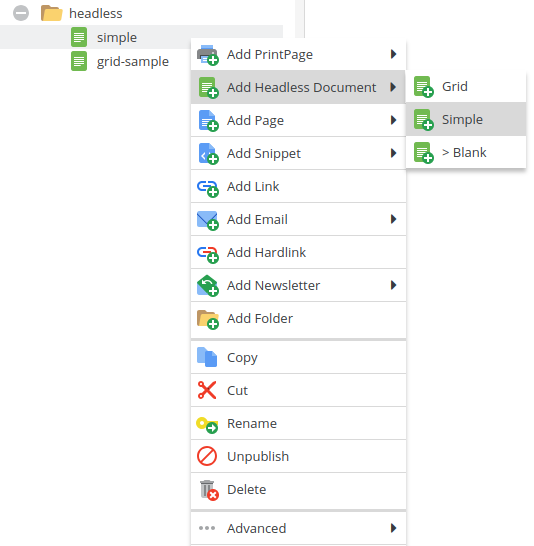The image size is (534, 546).
Task: Select Grid headless document type
Action: click(466, 86)
